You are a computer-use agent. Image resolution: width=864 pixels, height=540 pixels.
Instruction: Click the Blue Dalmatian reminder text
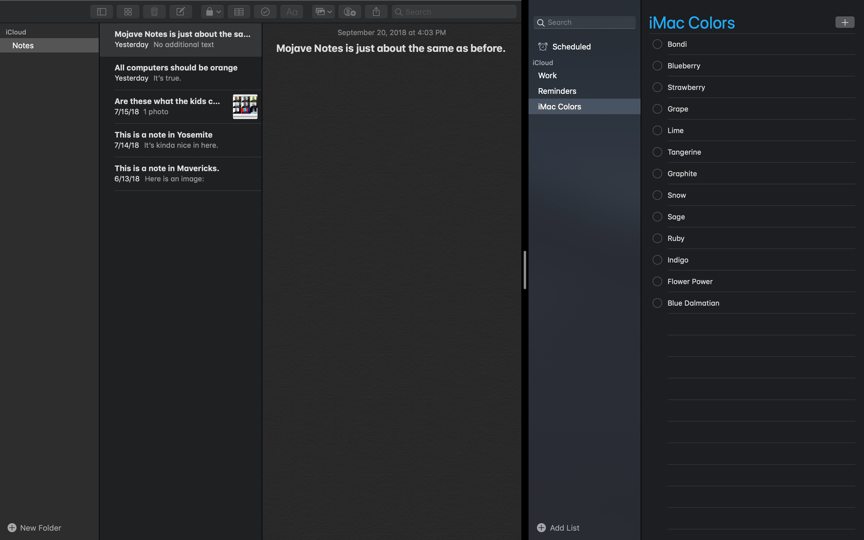pyautogui.click(x=693, y=303)
